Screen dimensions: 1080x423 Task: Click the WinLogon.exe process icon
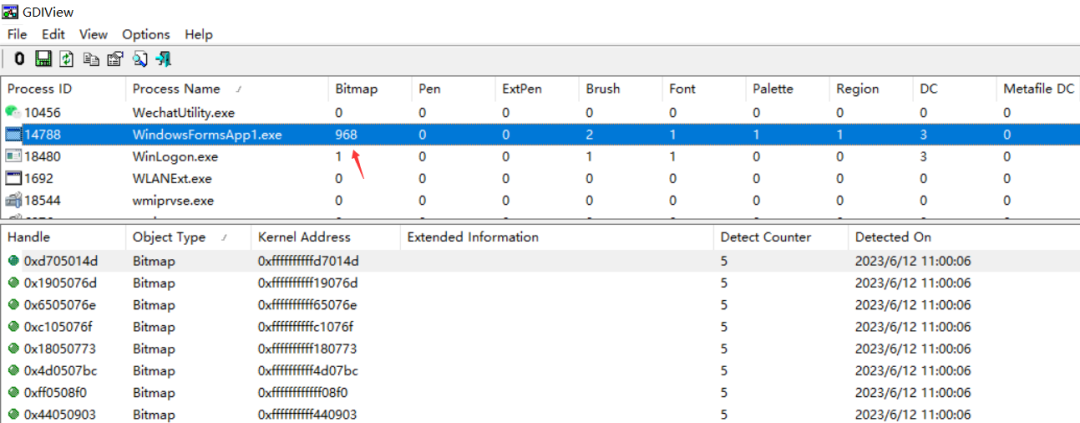[12, 156]
